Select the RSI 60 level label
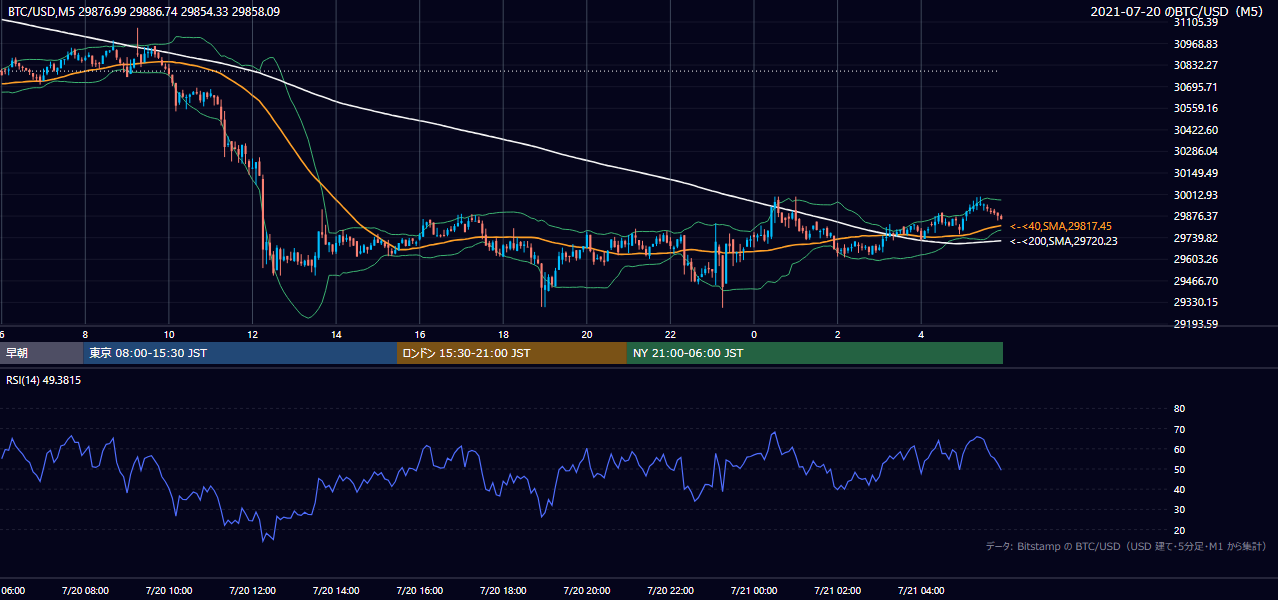1278x600 pixels. point(1179,449)
